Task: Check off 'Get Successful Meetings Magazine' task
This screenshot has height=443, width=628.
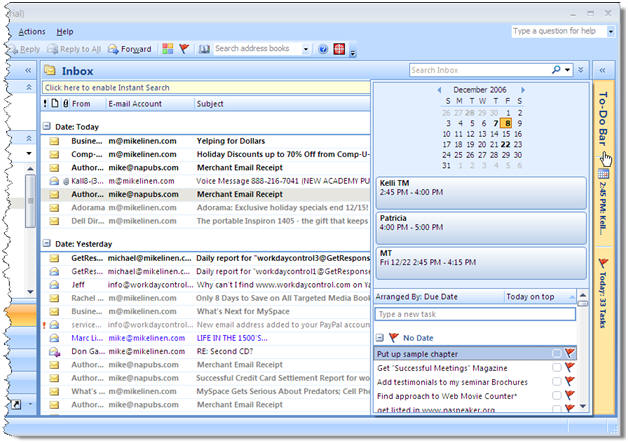Action: 556,367
